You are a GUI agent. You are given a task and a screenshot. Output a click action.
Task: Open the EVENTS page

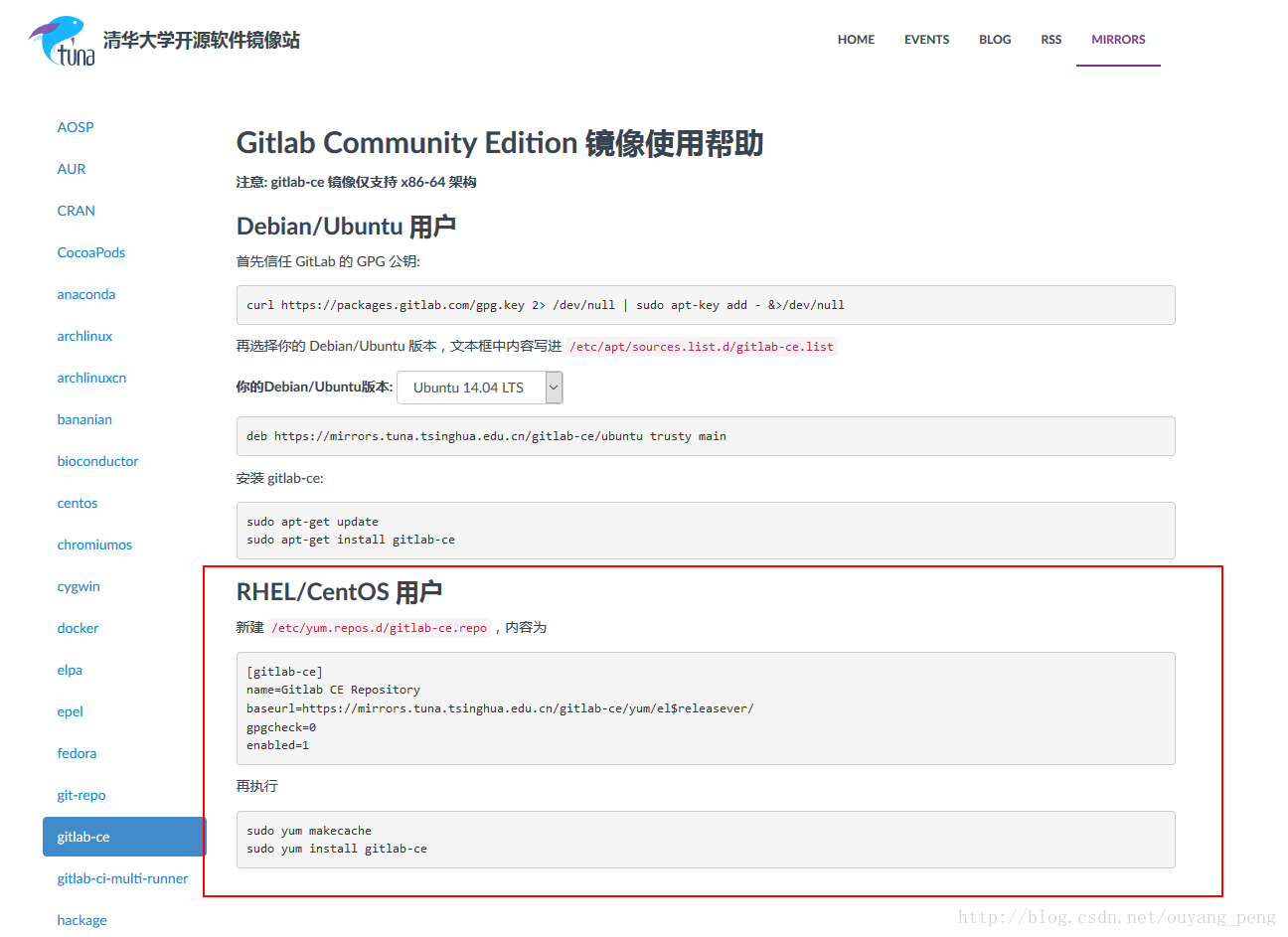coord(925,40)
